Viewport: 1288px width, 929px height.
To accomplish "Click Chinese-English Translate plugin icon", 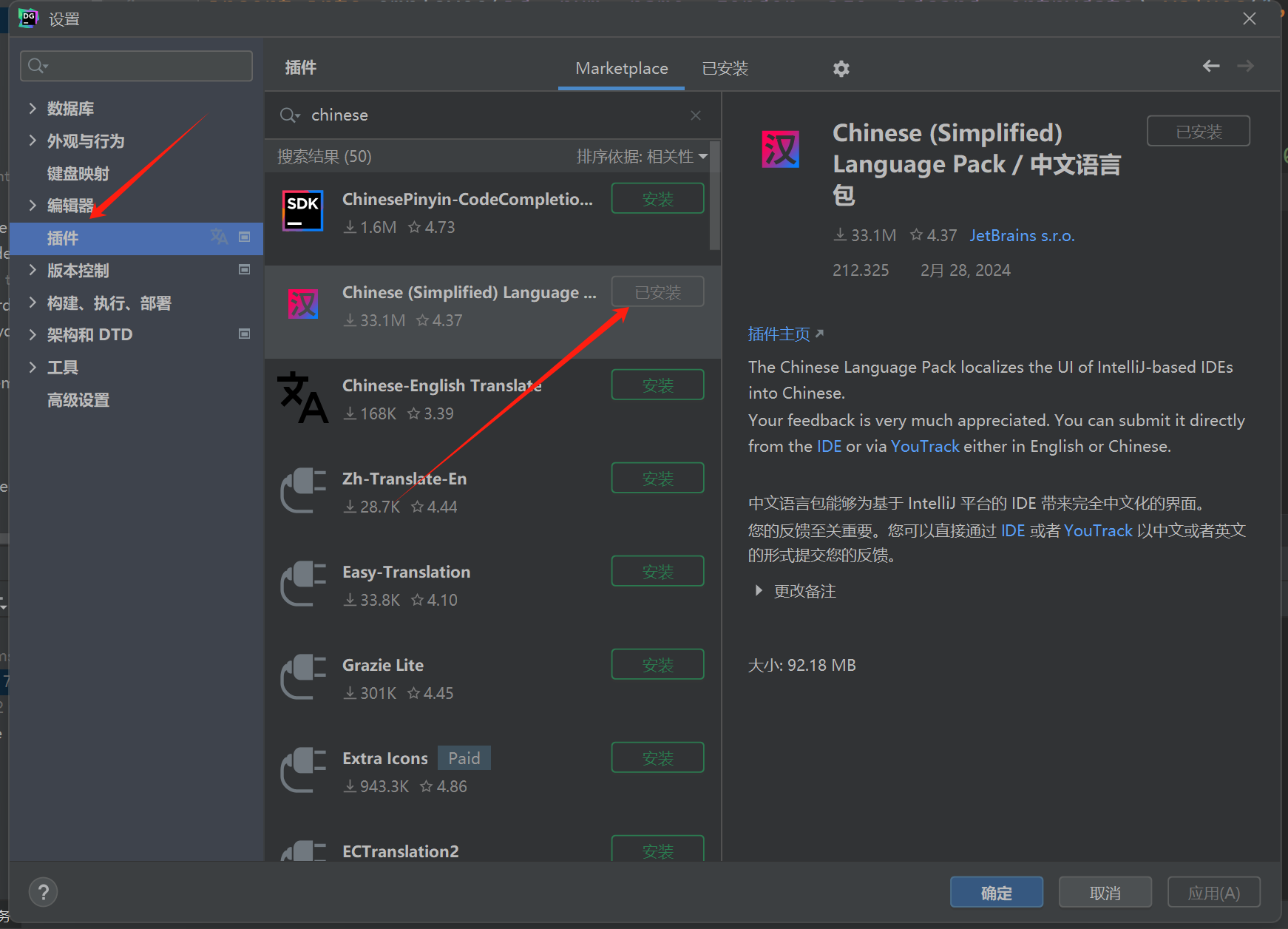I will pos(302,397).
